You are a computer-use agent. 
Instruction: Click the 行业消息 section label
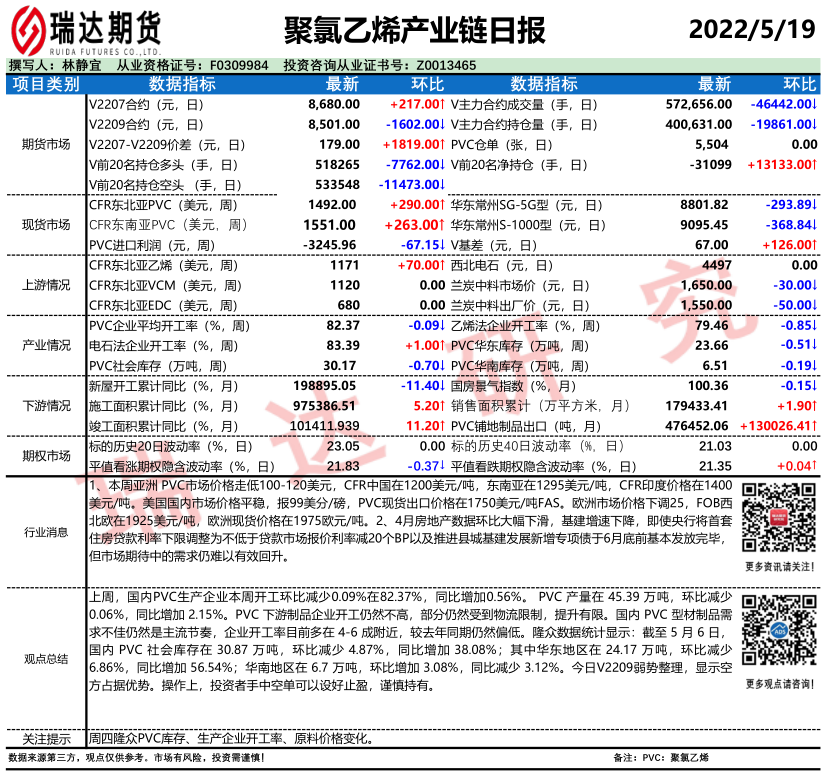(x=45, y=530)
